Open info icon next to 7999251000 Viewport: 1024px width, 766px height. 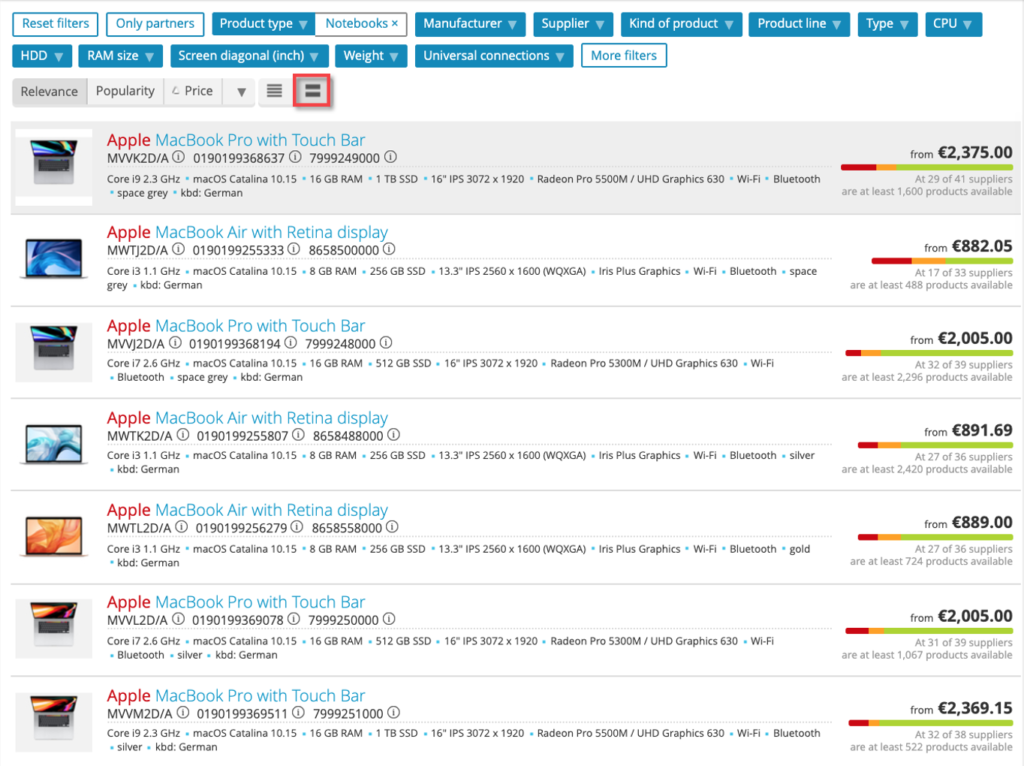394,713
